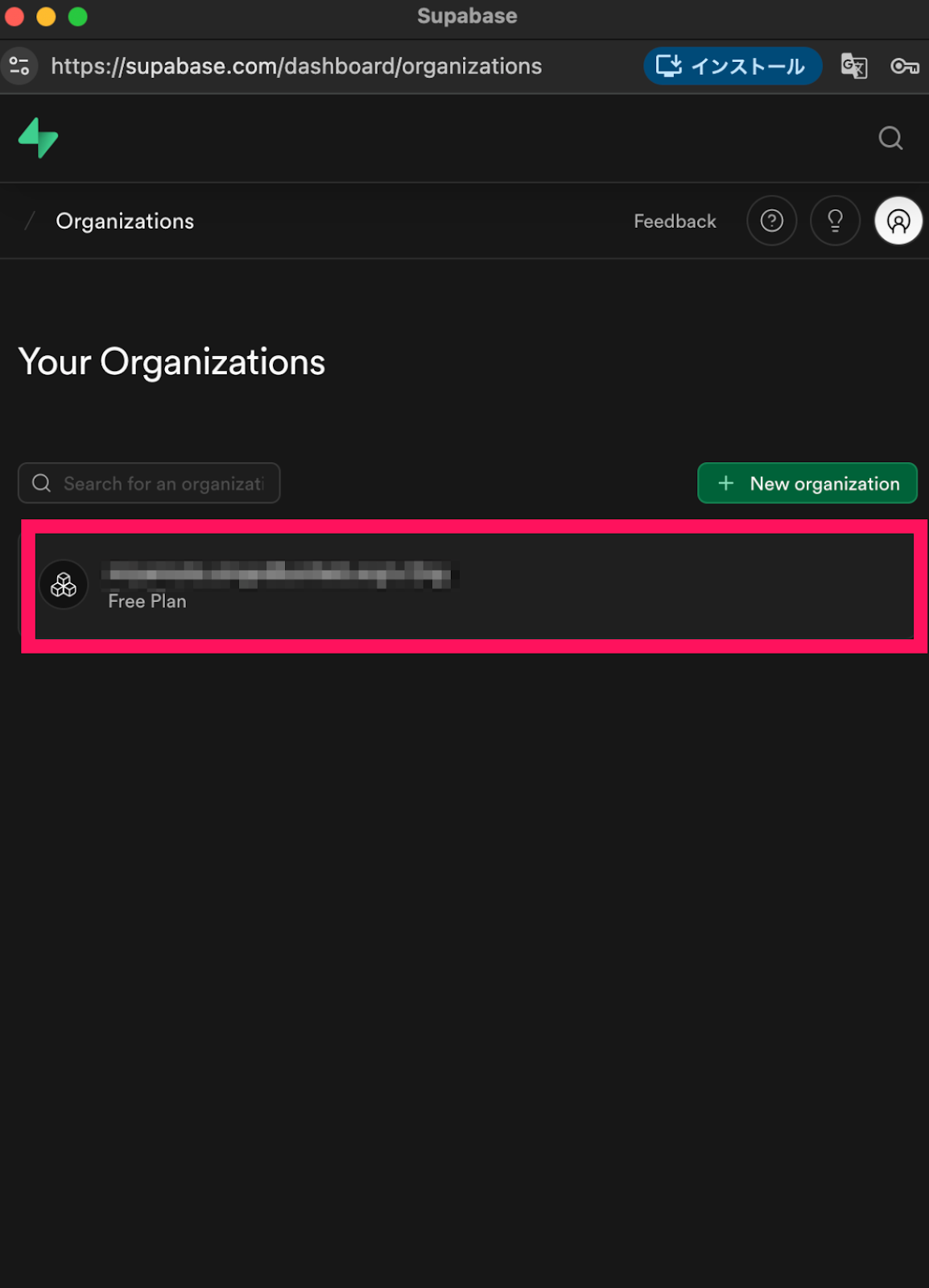Image resolution: width=929 pixels, height=1288 pixels.
Task: Click the organization cubes icon in the card
Action: tap(64, 584)
